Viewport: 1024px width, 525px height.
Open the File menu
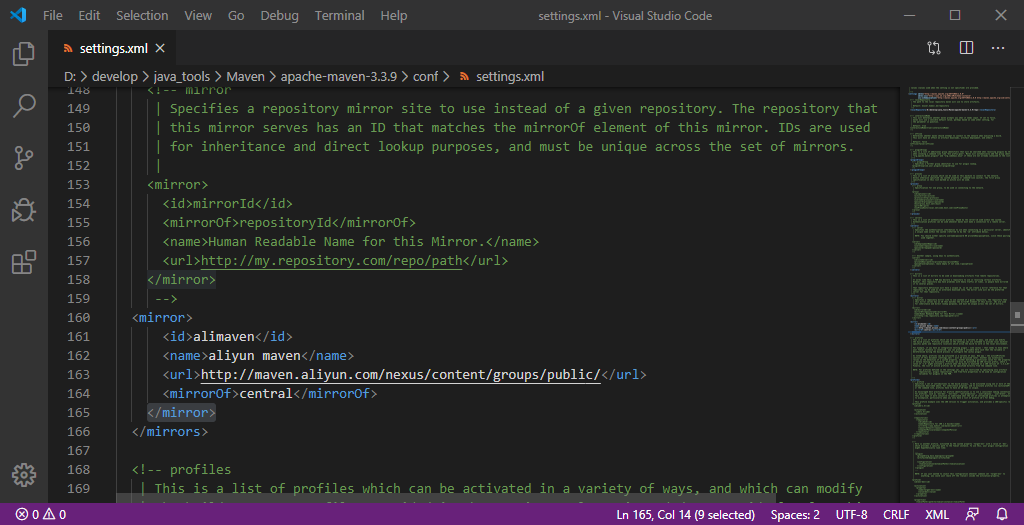pos(53,15)
